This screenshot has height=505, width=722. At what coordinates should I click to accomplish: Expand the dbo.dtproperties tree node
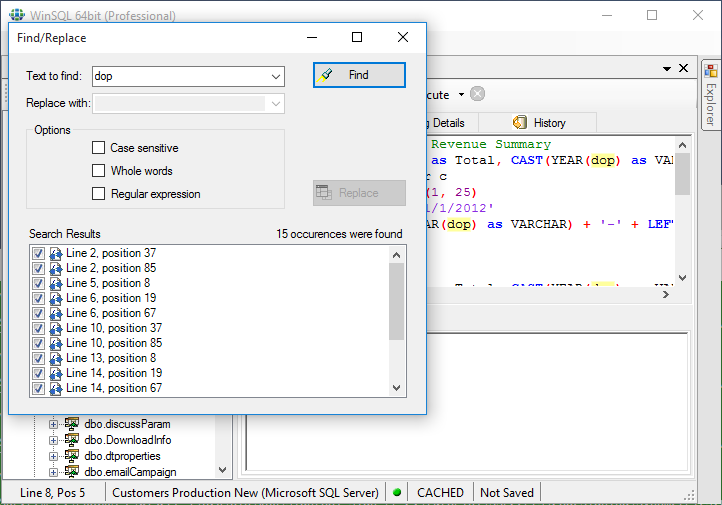coord(53,456)
